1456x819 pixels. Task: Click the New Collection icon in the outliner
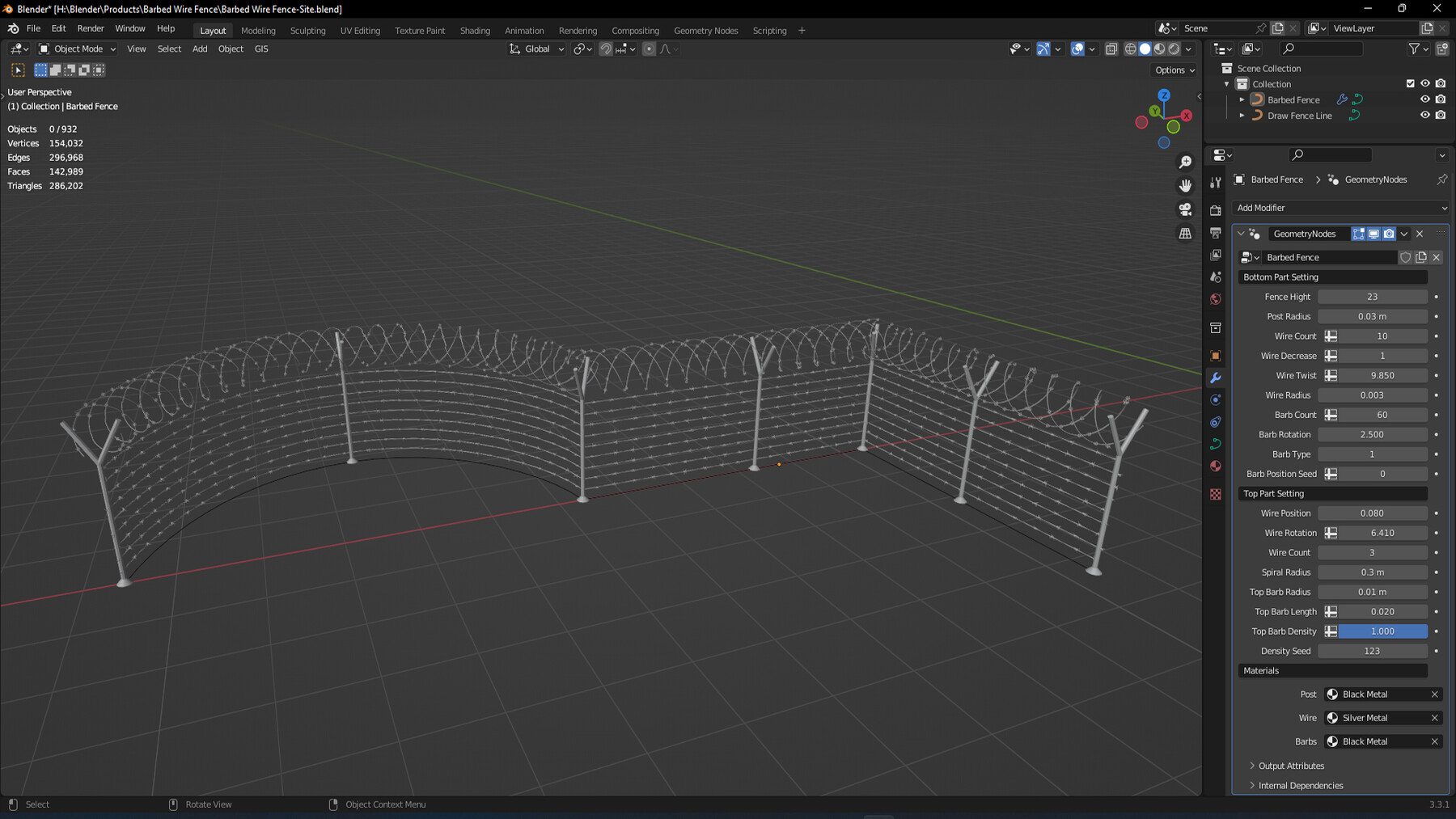(1442, 49)
